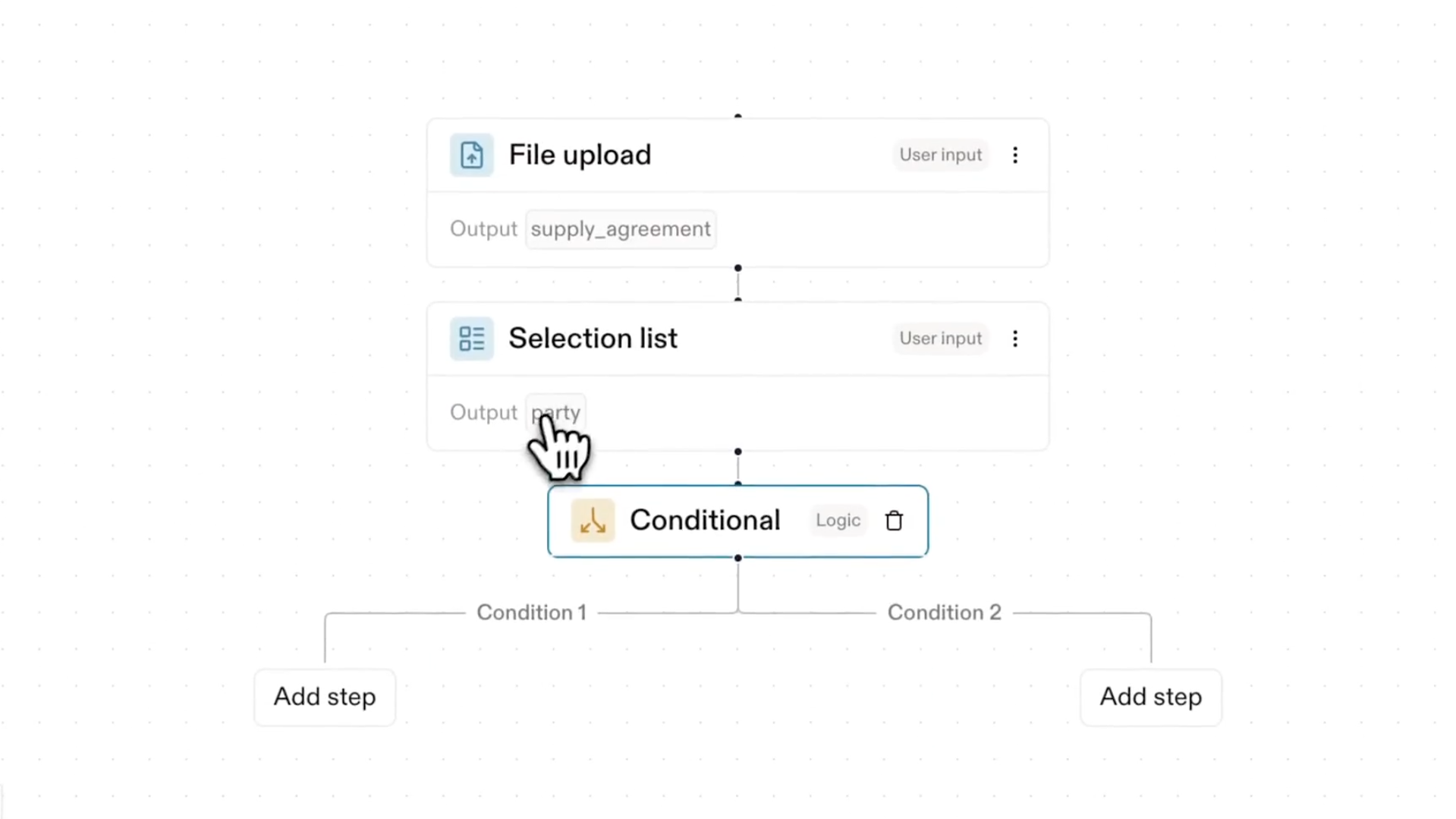Click connector dot below the Conditional step
Viewport: 1456px width, 819px height.
pyautogui.click(x=737, y=558)
